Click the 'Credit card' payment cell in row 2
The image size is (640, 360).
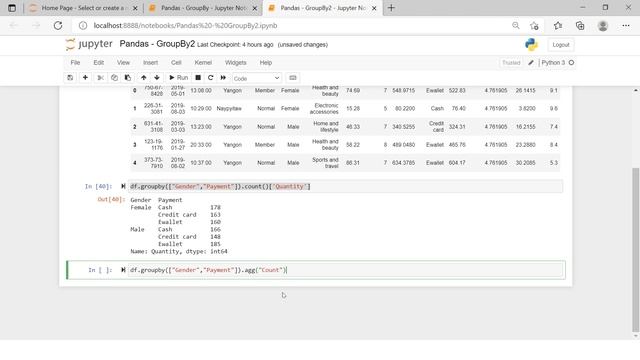(436, 127)
